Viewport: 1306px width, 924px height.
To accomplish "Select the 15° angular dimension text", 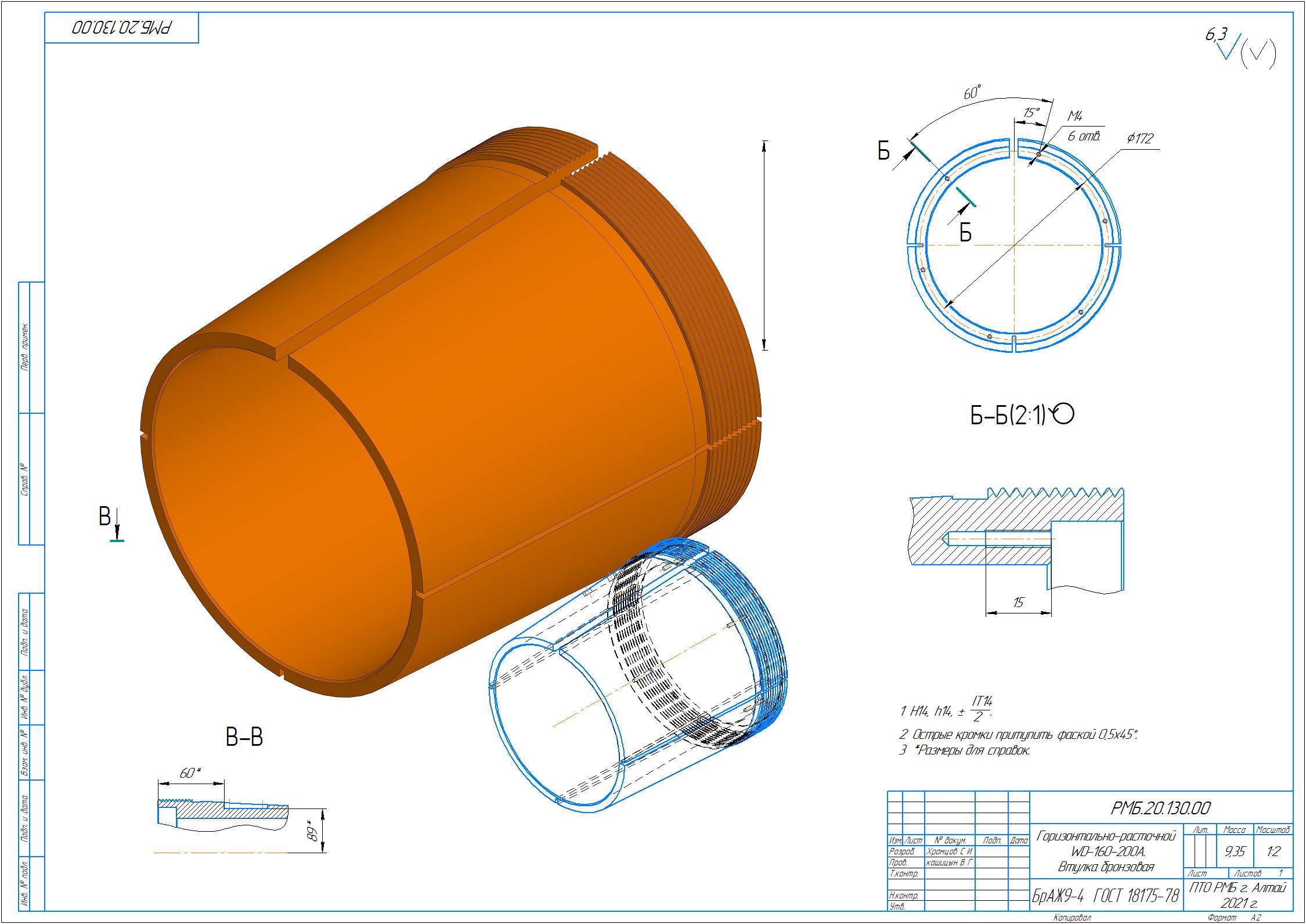I will pyautogui.click(x=1031, y=113).
